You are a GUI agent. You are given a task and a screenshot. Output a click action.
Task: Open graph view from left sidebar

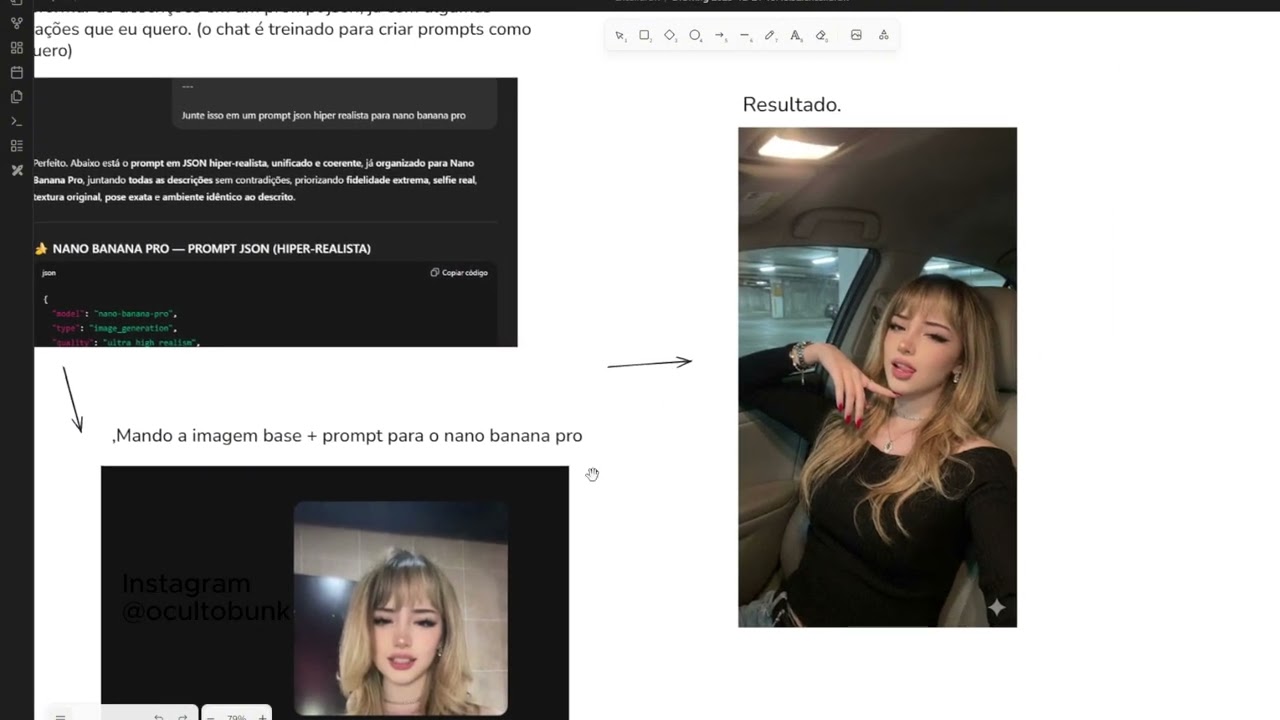(x=16, y=23)
